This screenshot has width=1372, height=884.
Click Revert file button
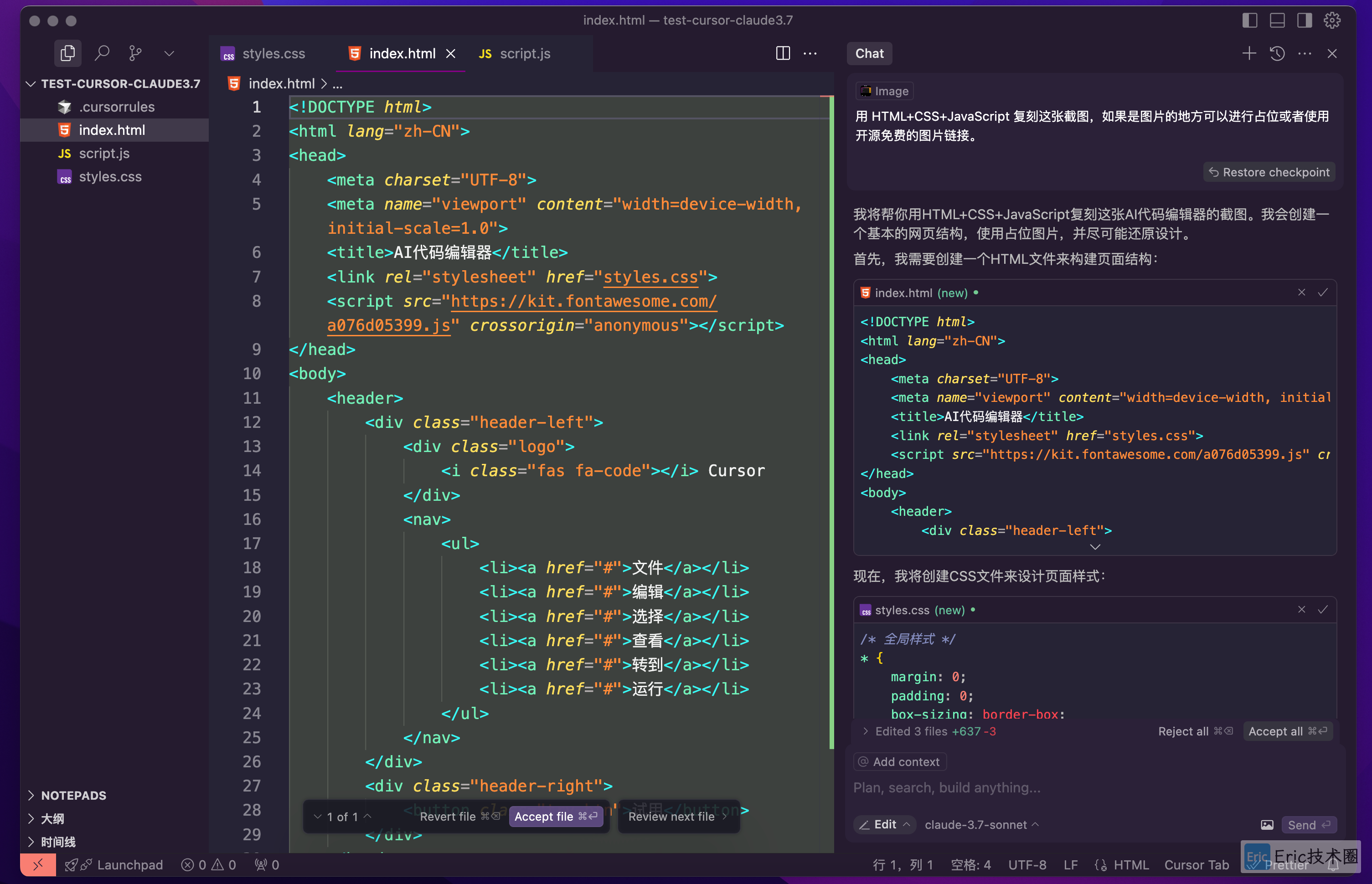tap(460, 816)
